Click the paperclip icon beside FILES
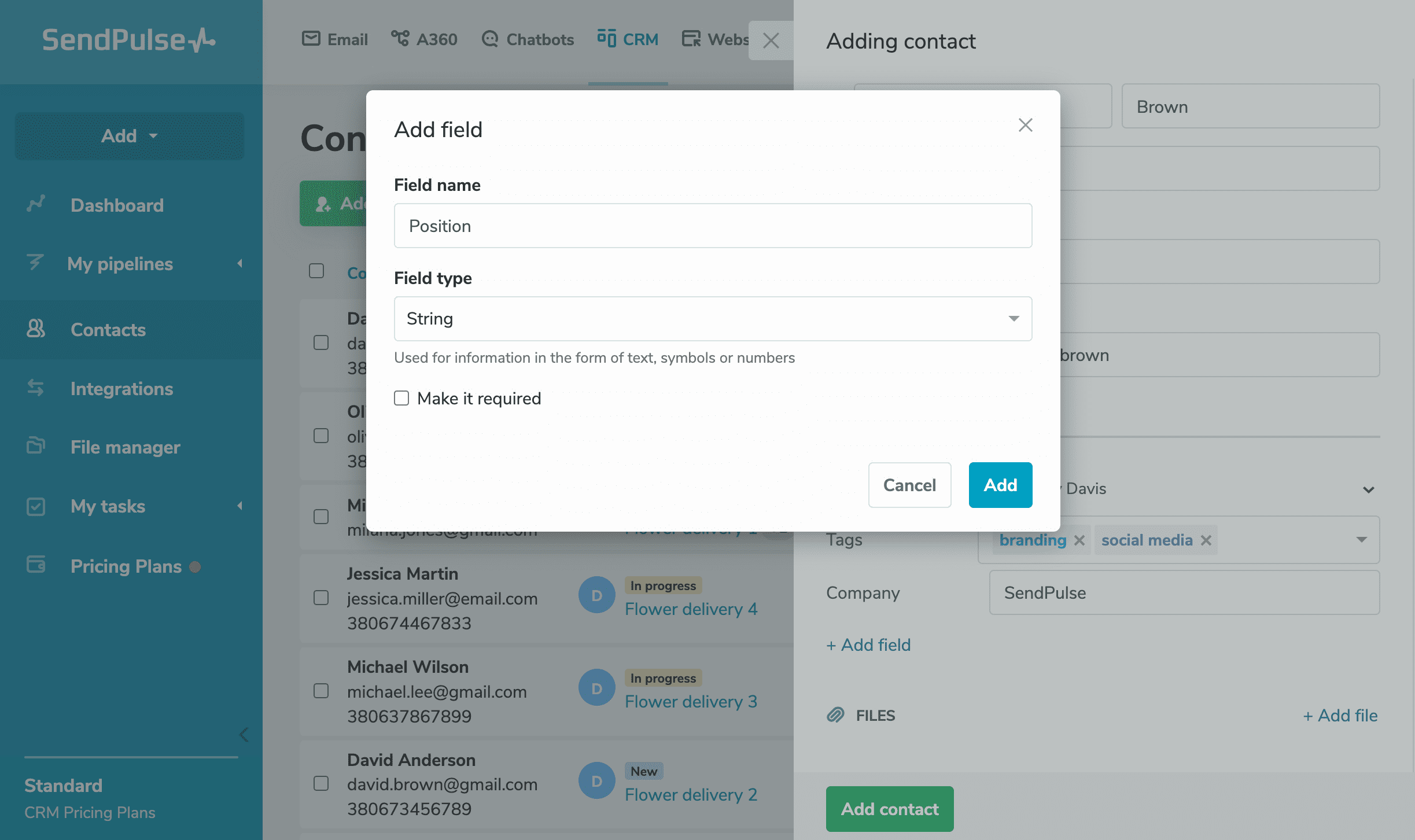1415x840 pixels. pos(835,715)
